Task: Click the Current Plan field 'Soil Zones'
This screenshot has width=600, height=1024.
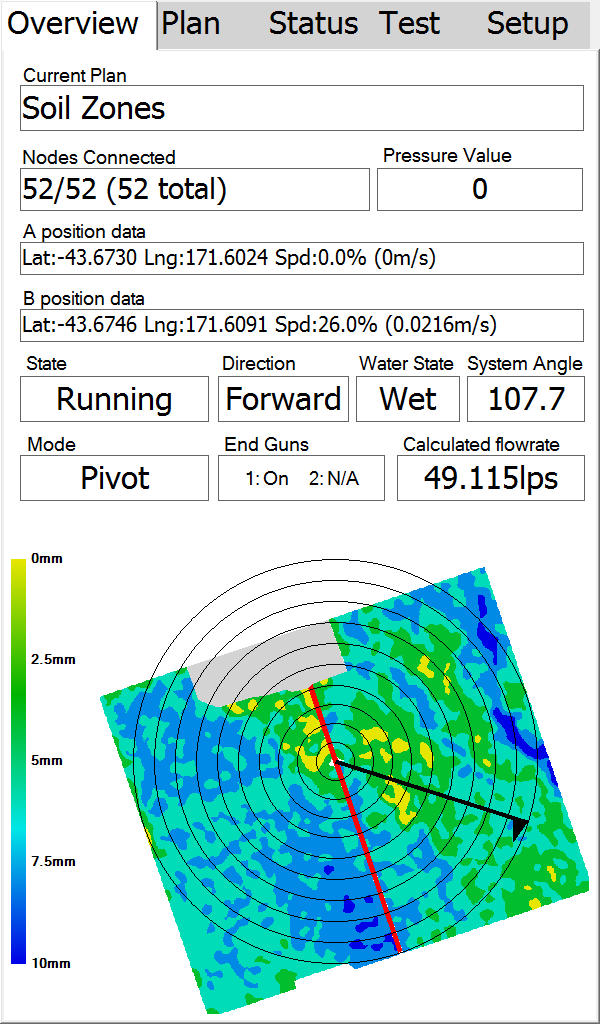Action: [x=302, y=108]
